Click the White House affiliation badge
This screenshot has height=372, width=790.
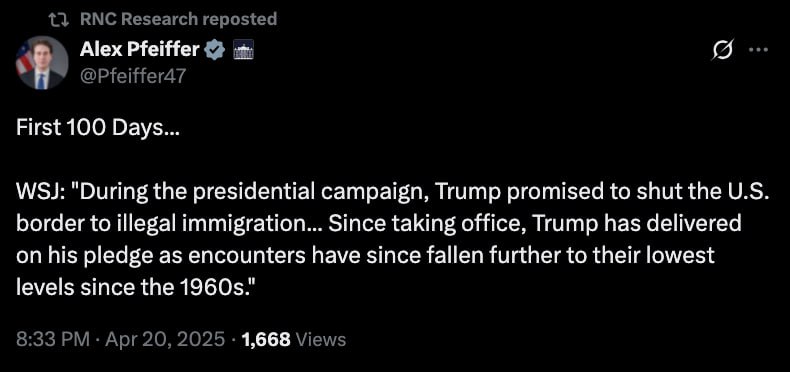point(243,50)
